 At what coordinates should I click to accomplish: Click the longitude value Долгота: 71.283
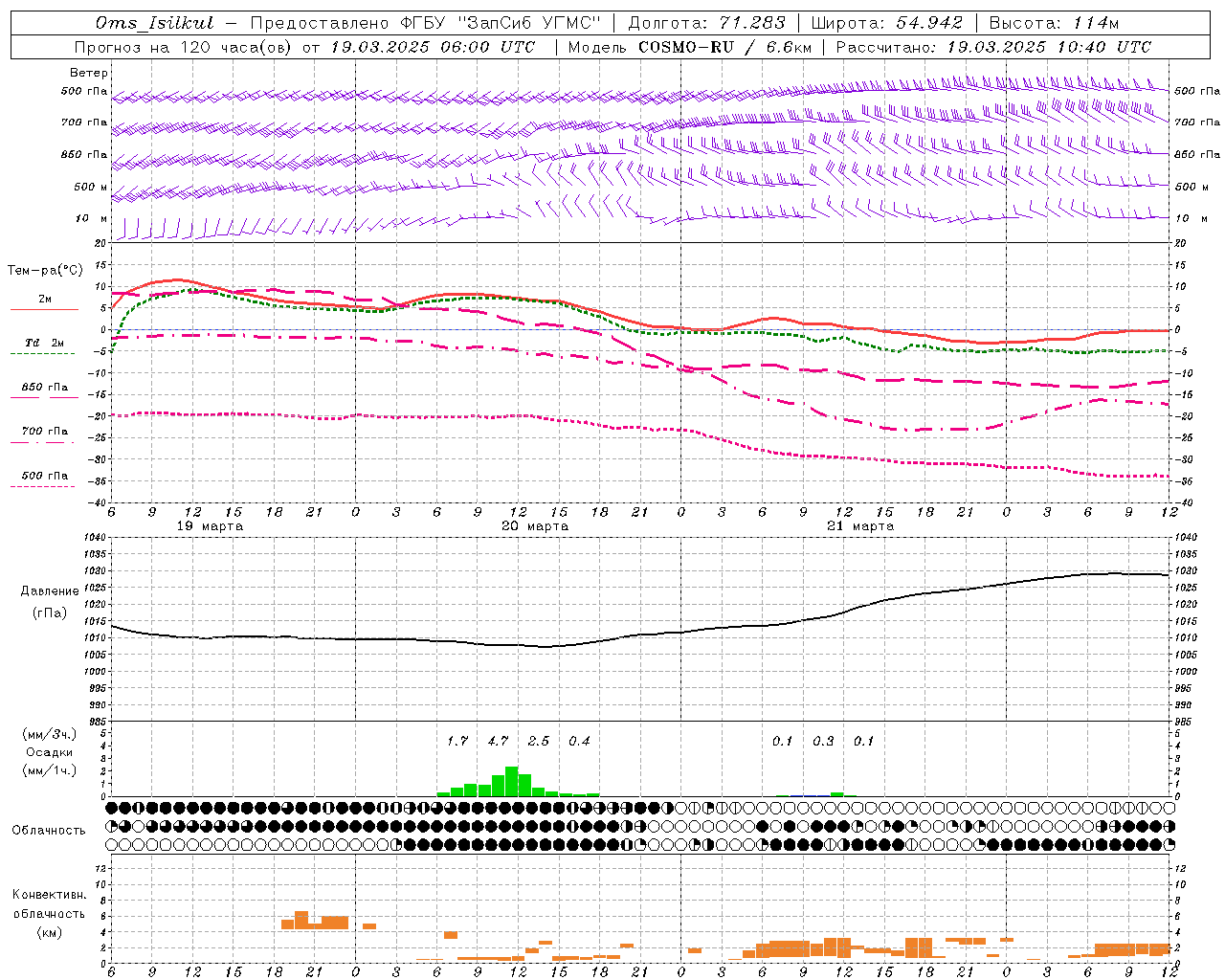tap(706, 23)
